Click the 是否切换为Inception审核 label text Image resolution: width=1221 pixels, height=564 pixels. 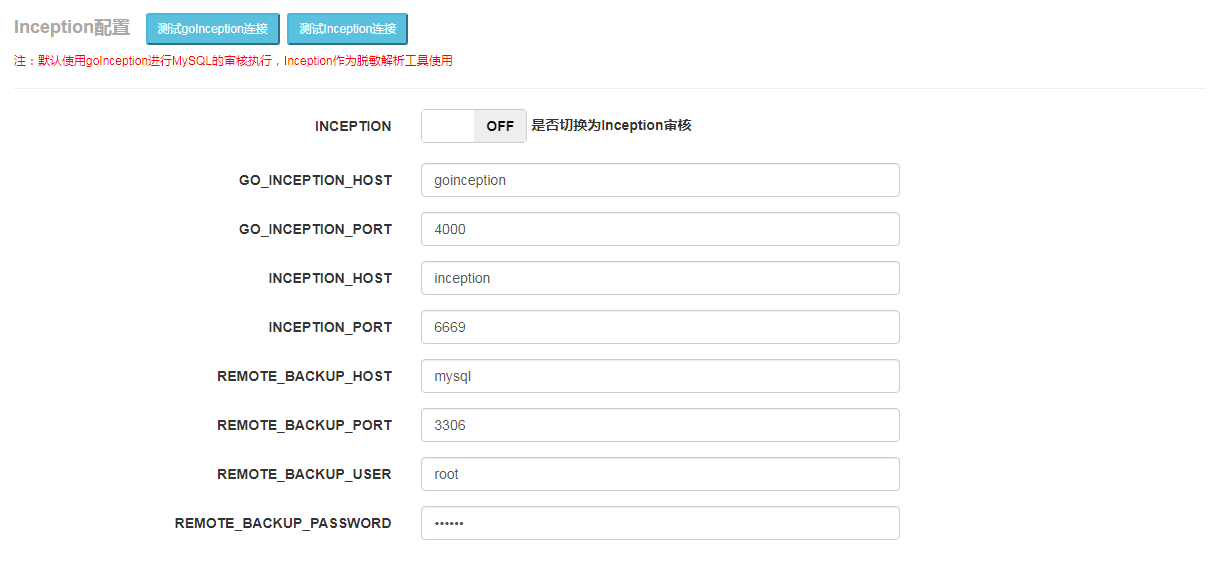point(611,126)
